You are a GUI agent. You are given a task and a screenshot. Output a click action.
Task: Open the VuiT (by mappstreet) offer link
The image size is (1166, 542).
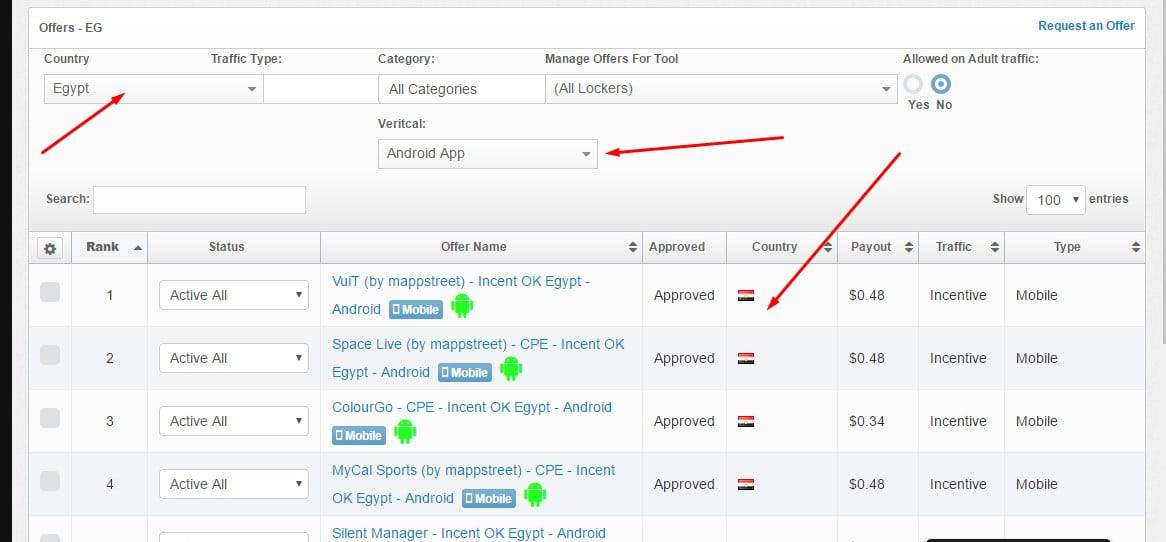(460, 282)
